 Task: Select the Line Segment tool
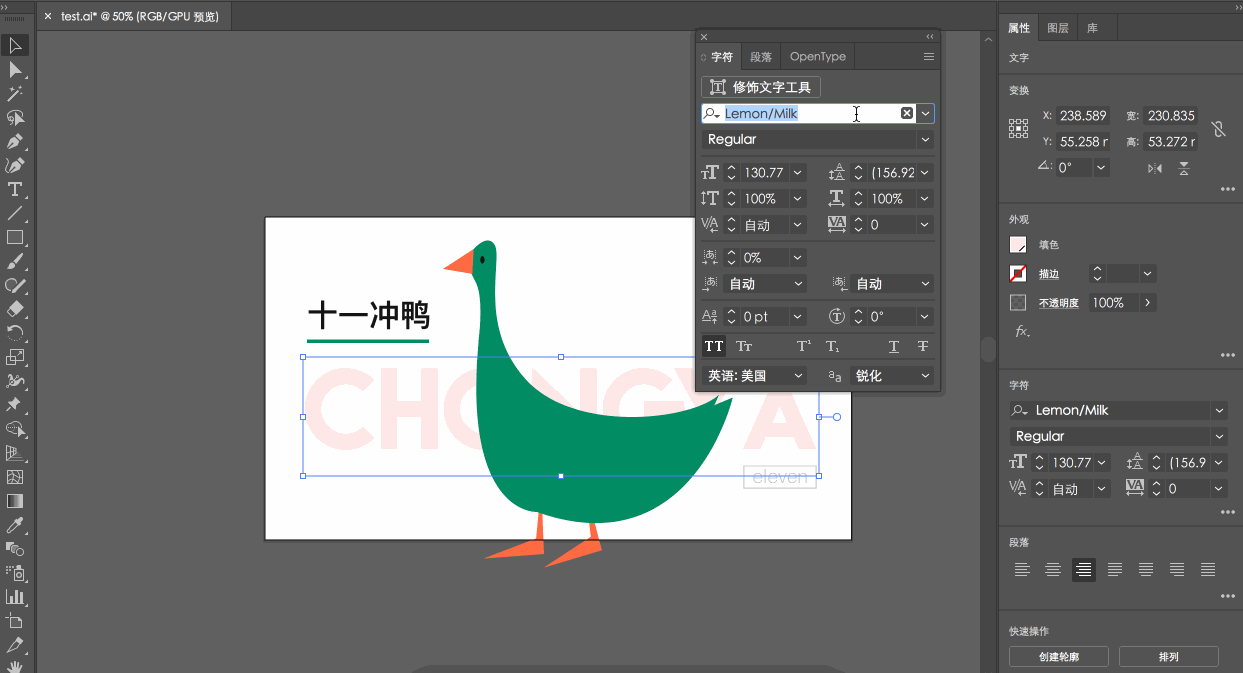pos(16,213)
